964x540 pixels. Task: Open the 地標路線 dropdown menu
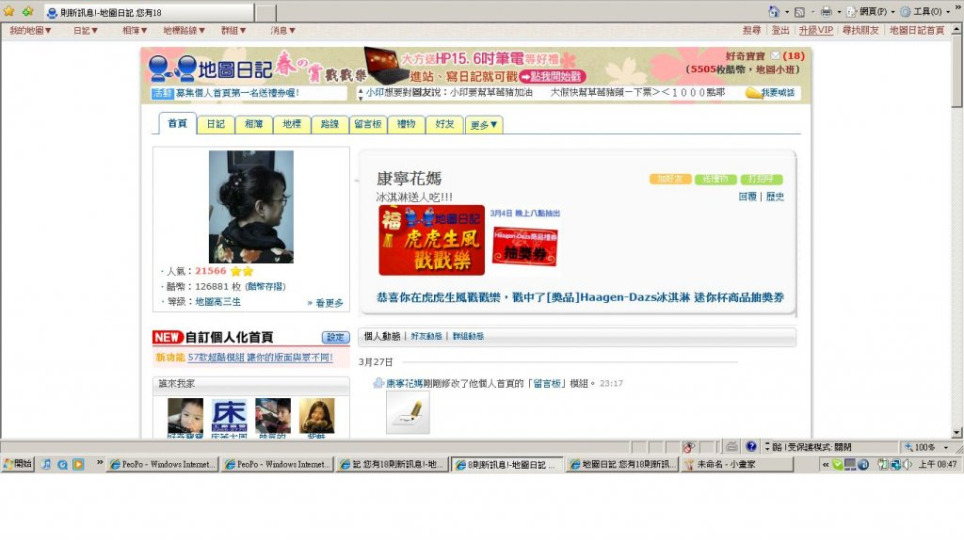[184, 31]
